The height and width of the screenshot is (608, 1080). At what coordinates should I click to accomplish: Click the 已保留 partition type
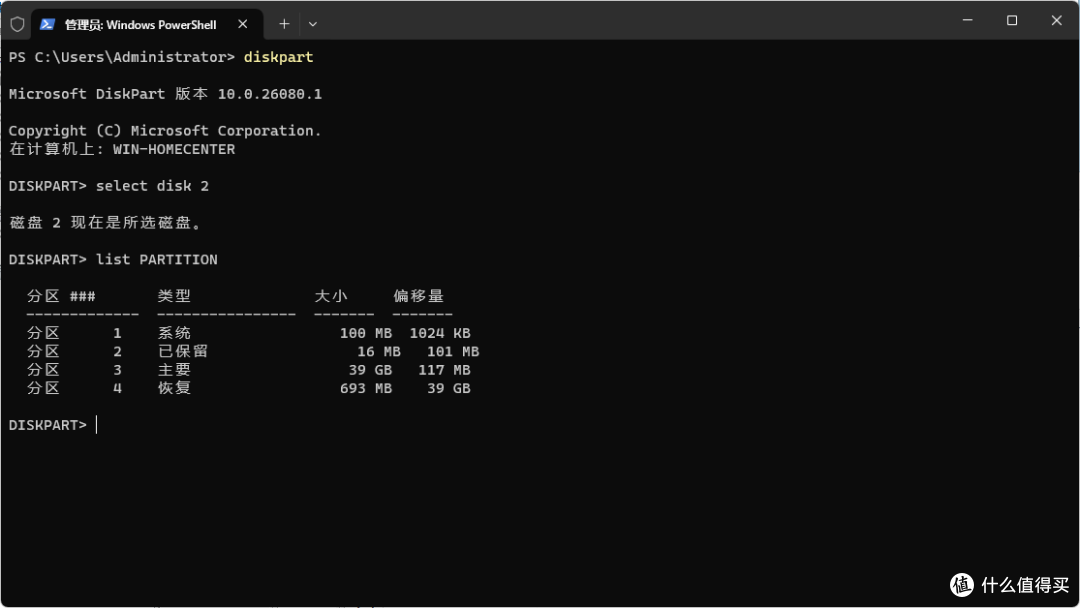(183, 351)
